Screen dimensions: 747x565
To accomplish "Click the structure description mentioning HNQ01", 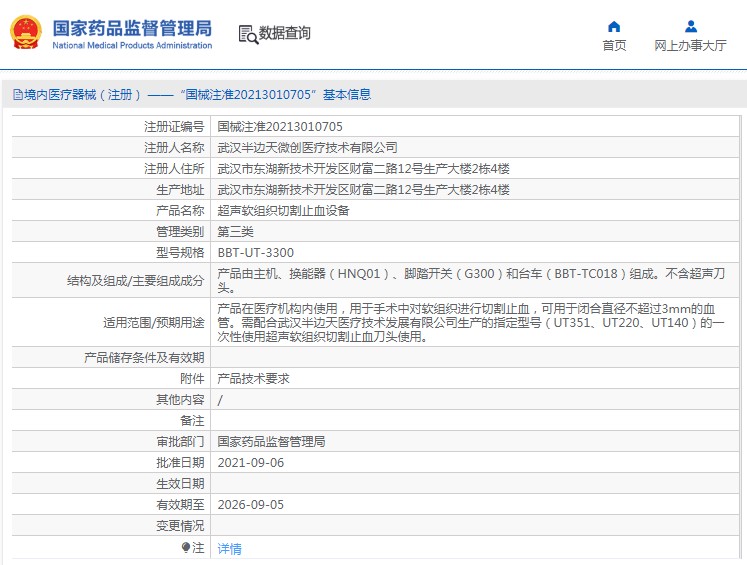I will click(x=471, y=281).
